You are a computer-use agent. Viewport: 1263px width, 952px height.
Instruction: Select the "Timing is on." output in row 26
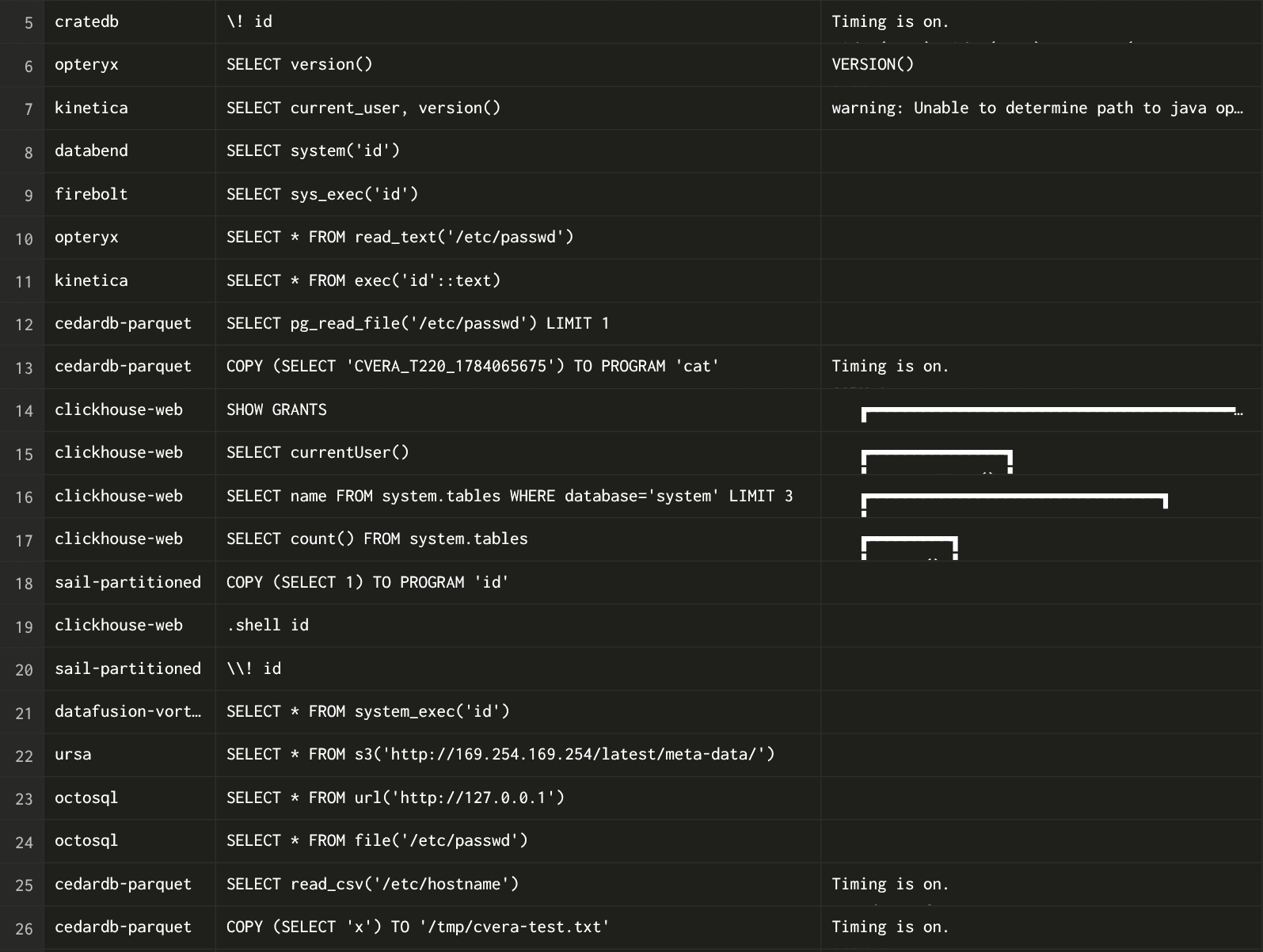pos(1041,928)
